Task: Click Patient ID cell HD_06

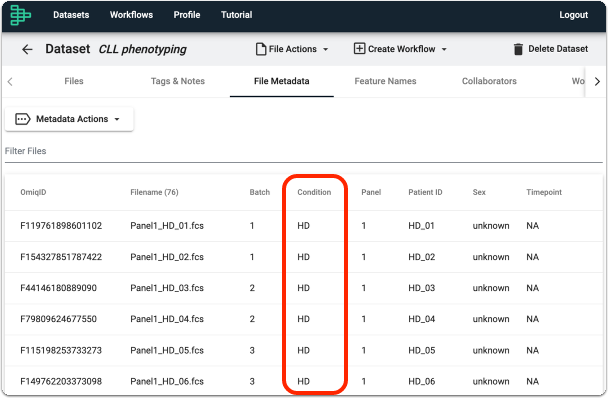Action: tap(421, 382)
